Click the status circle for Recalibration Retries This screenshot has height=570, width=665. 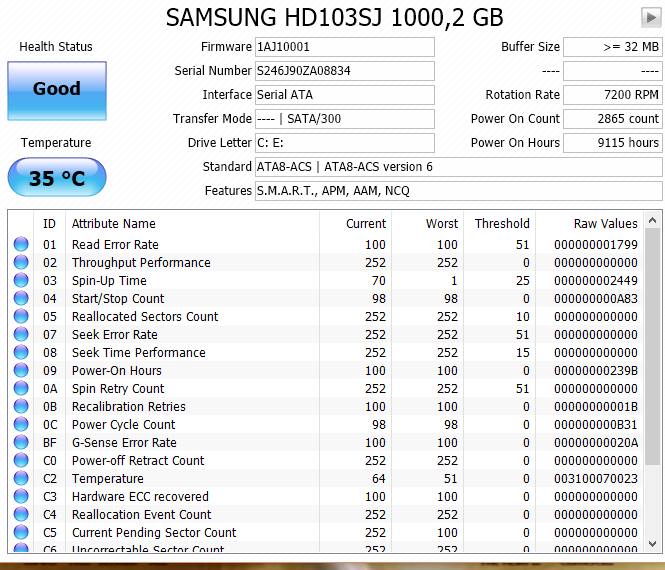(x=21, y=406)
